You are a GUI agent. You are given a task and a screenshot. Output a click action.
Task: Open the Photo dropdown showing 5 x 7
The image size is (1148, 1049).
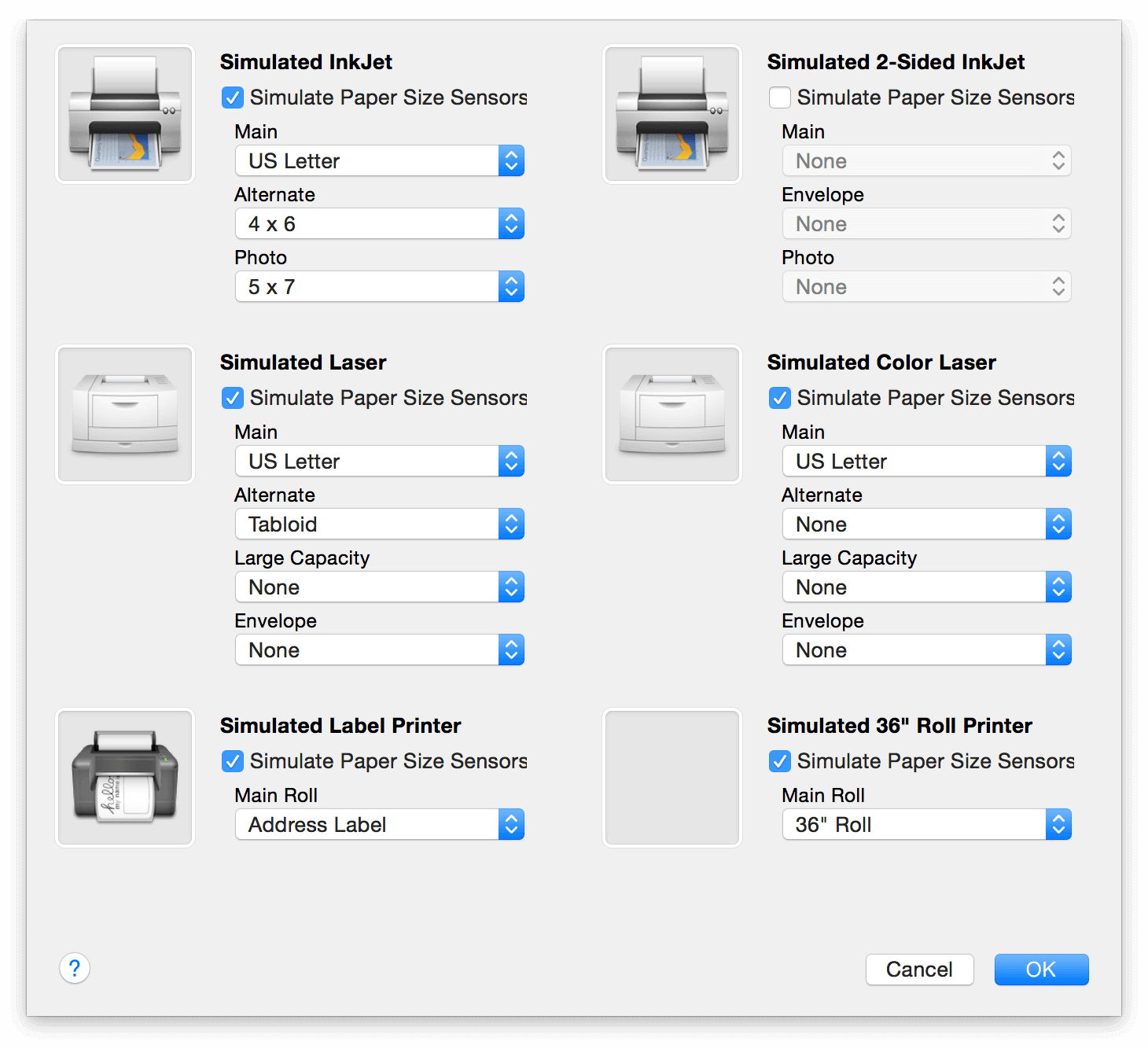coord(380,286)
